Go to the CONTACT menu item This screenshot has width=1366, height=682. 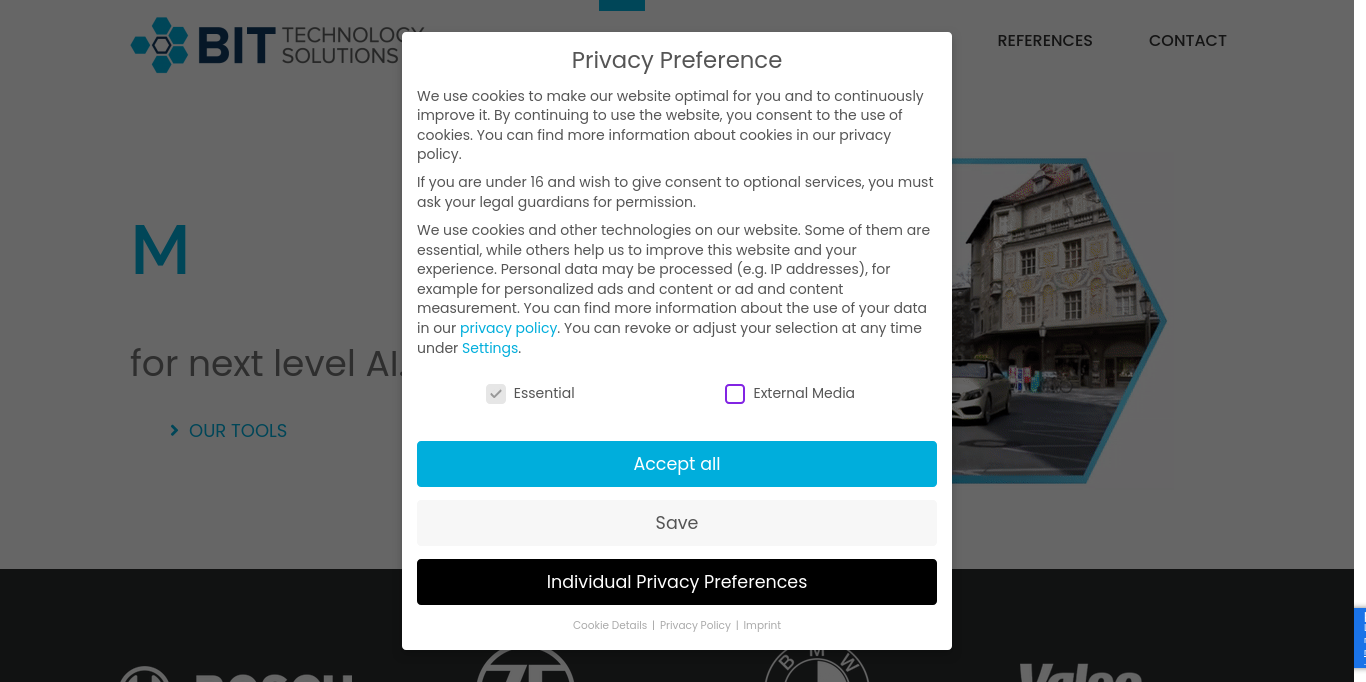(x=1187, y=41)
